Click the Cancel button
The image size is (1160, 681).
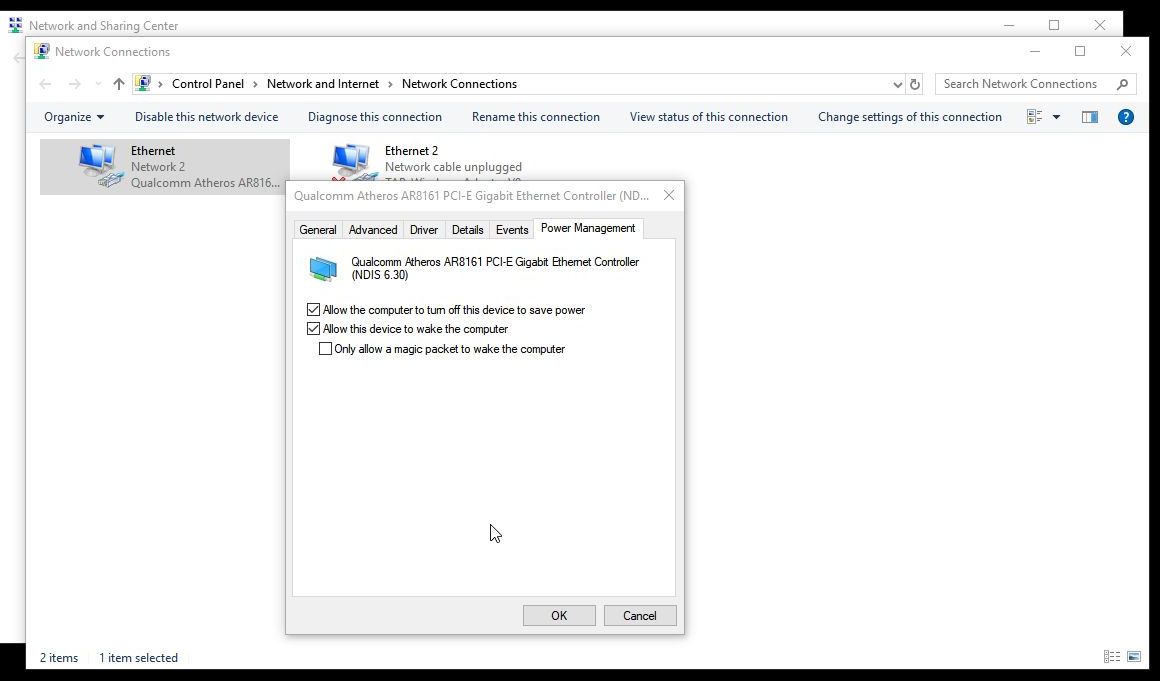(640, 616)
